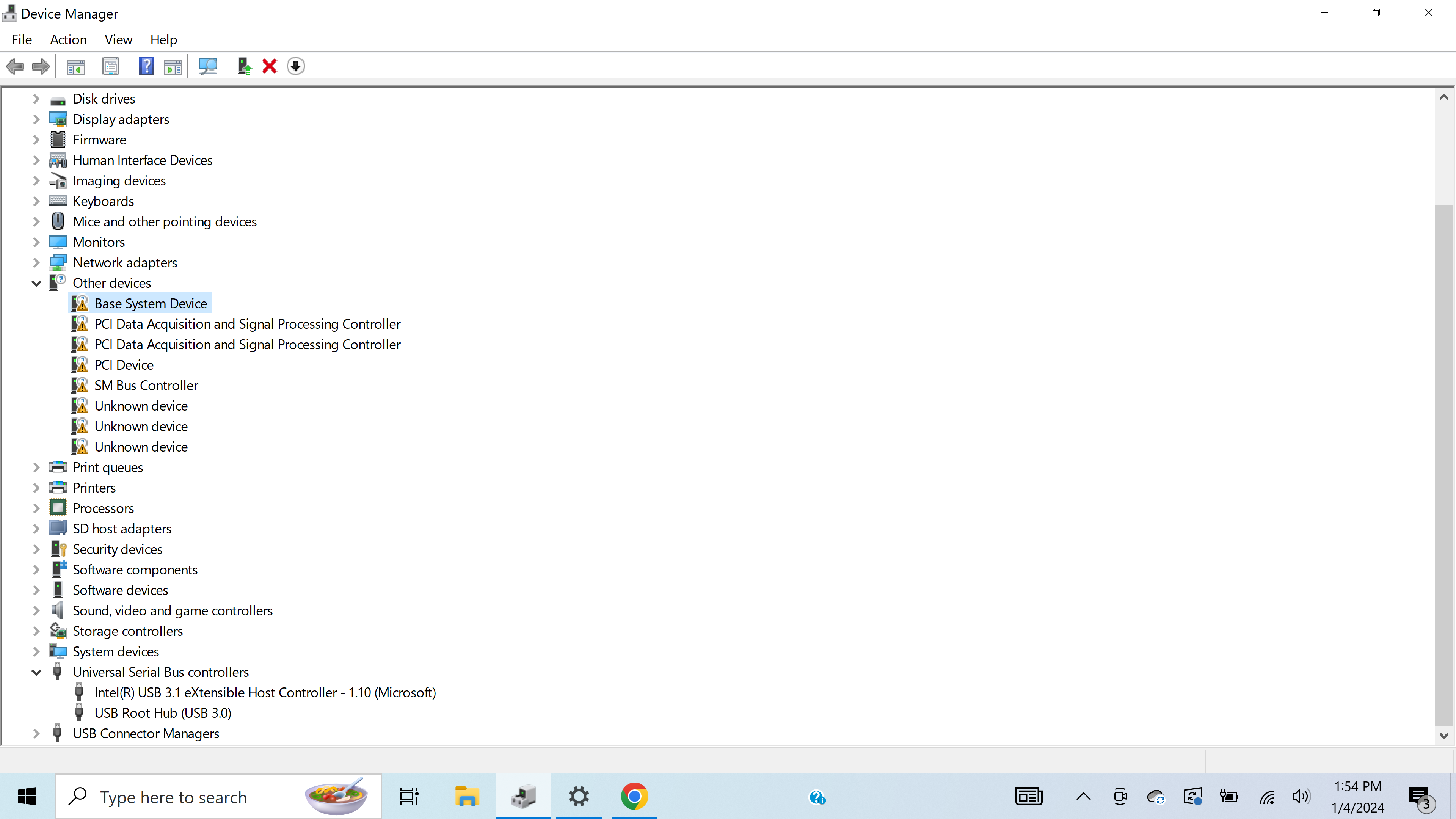This screenshot has width=1456, height=819.
Task: Click the Forward navigation arrow in the toolbar
Action: pyautogui.click(x=40, y=66)
